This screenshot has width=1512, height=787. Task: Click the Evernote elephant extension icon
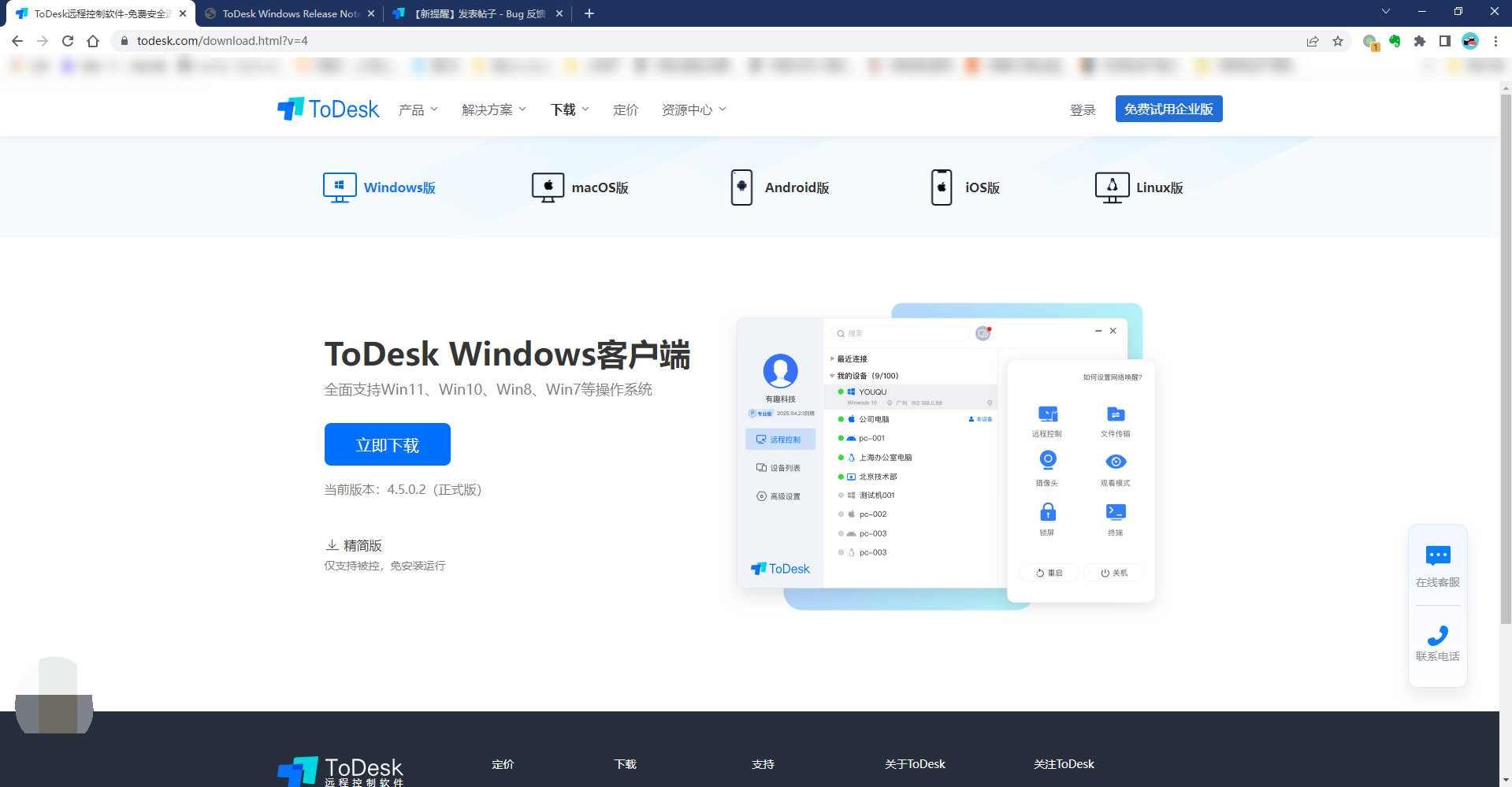point(1395,41)
